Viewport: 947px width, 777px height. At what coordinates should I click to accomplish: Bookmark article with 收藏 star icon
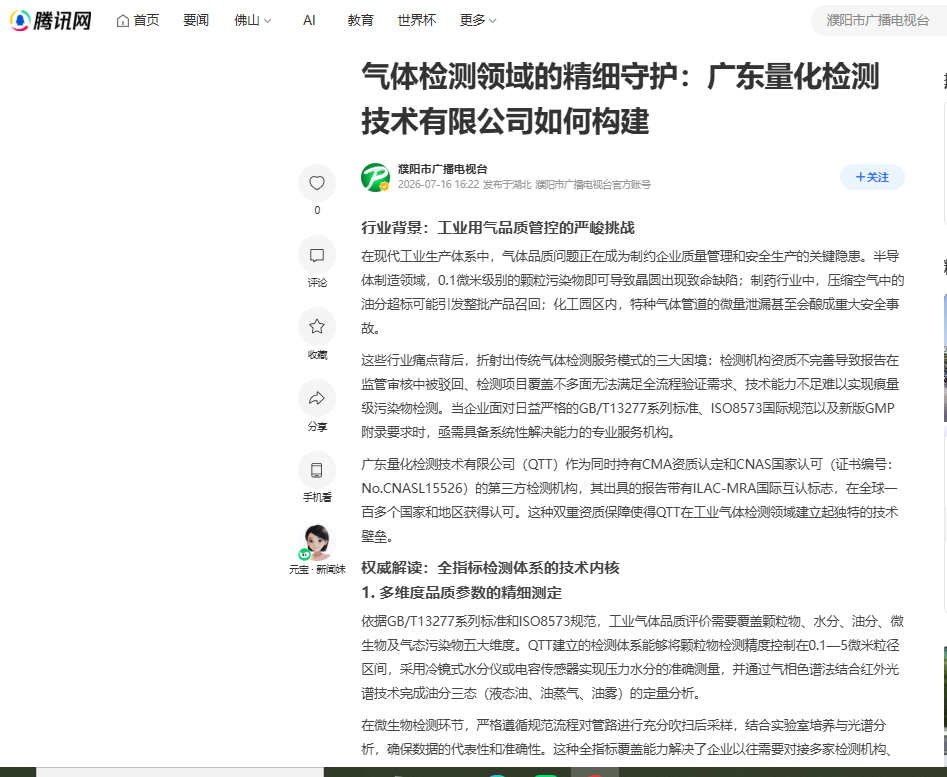coord(317,327)
